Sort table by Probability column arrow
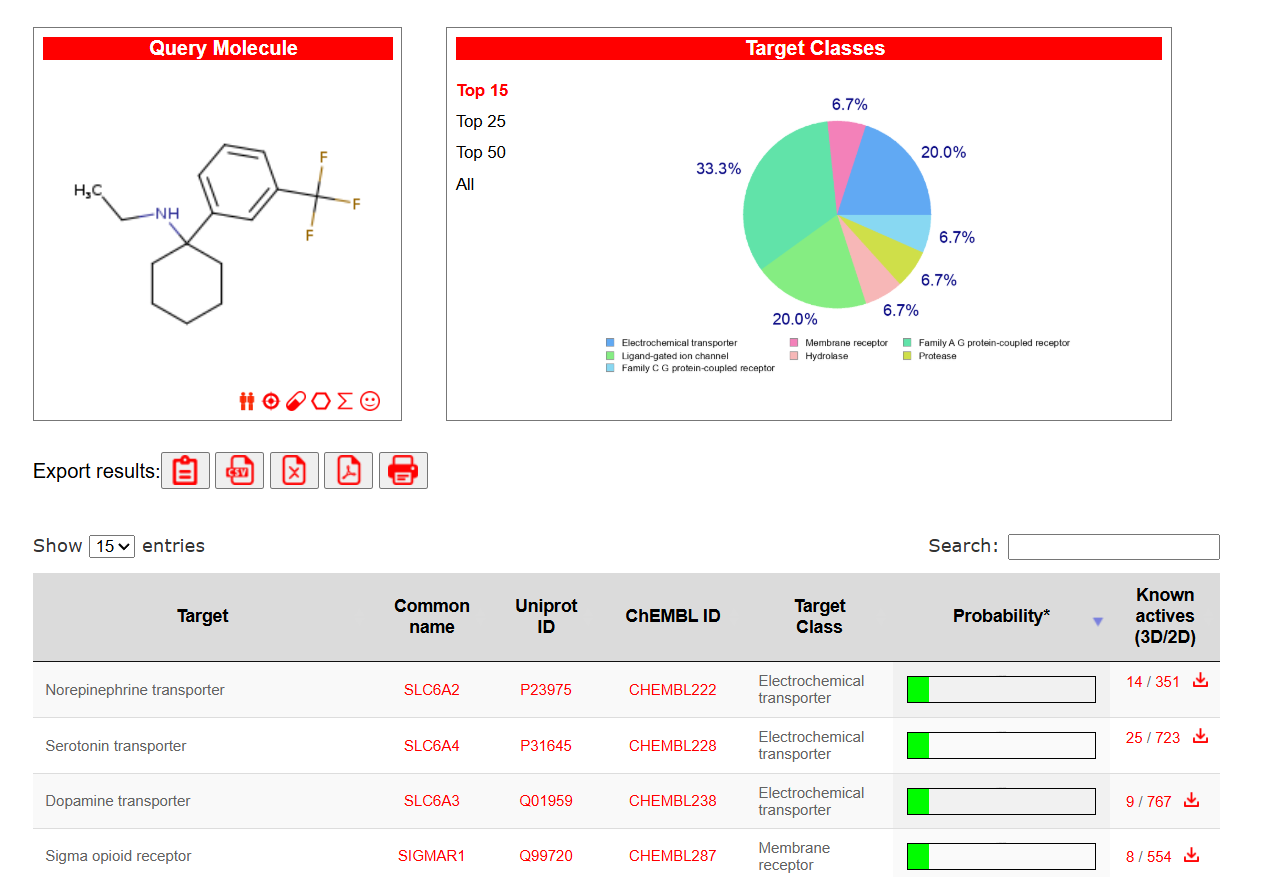Image resolution: width=1268 pixels, height=877 pixels. 1098,621
